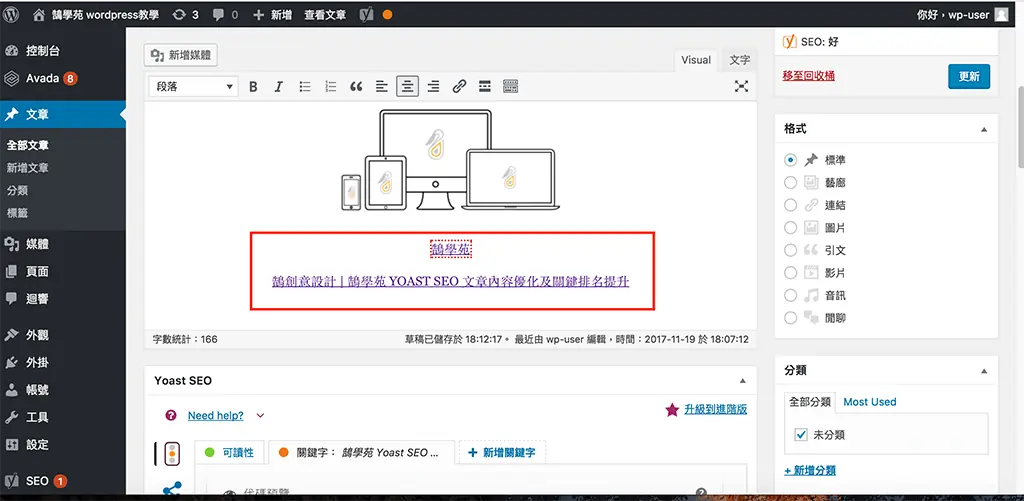Collapse the 分類 panel
Screen dimensions: 1024x501
tap(984, 370)
